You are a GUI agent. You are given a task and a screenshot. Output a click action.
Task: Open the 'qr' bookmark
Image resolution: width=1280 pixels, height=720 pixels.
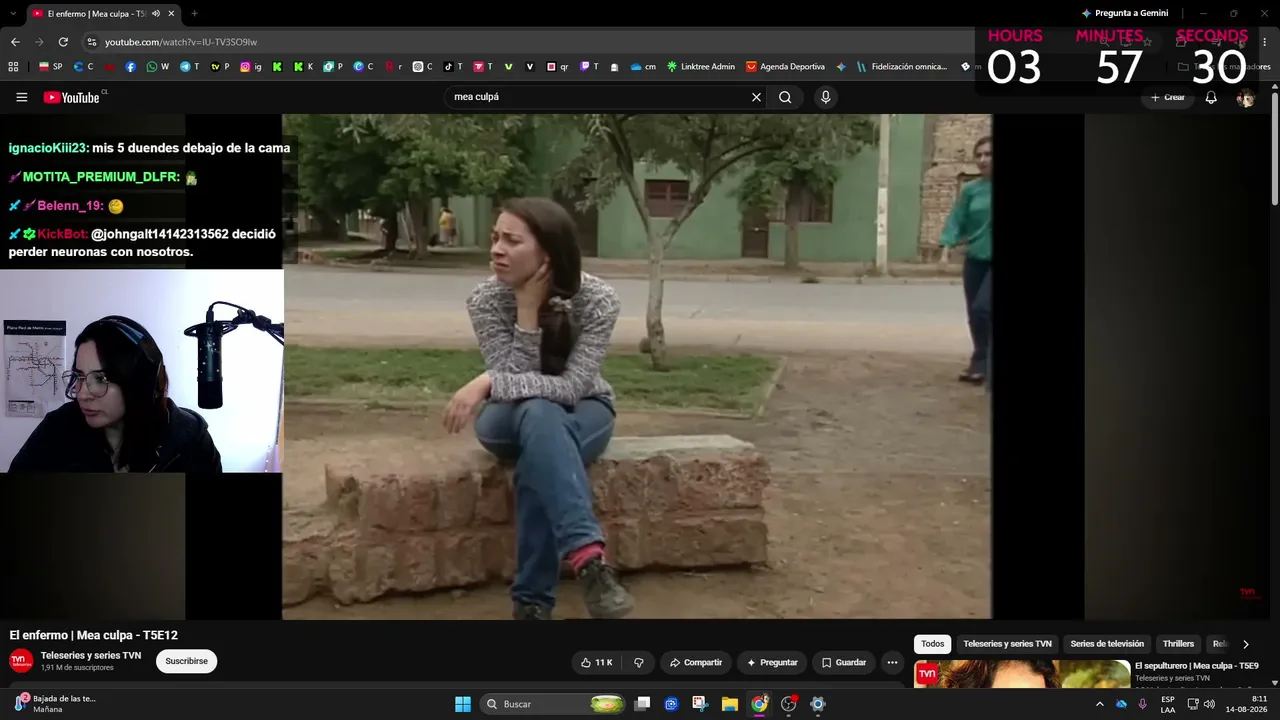tap(557, 67)
